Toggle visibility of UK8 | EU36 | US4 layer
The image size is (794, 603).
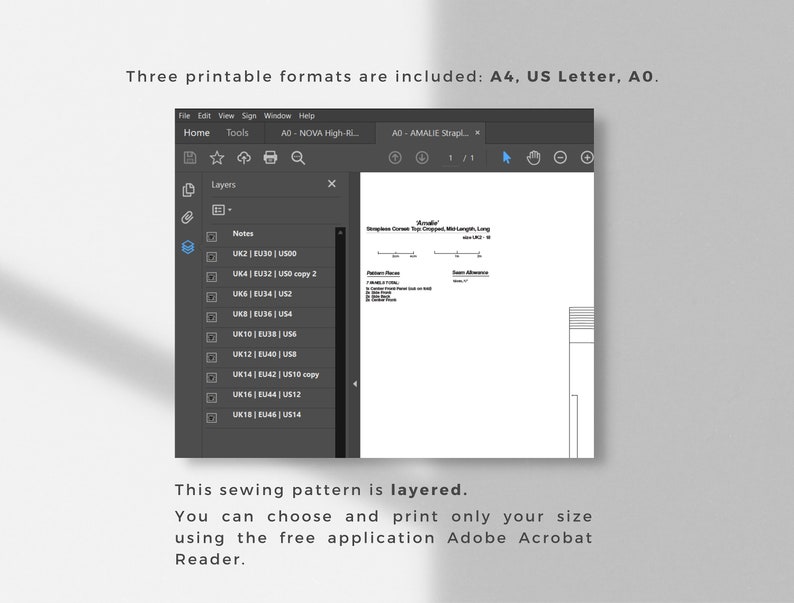[x=212, y=317]
